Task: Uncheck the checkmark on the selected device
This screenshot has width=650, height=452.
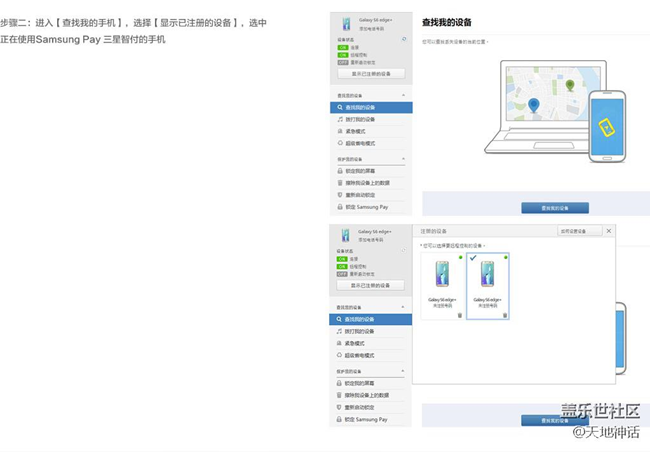Action: click(473, 258)
